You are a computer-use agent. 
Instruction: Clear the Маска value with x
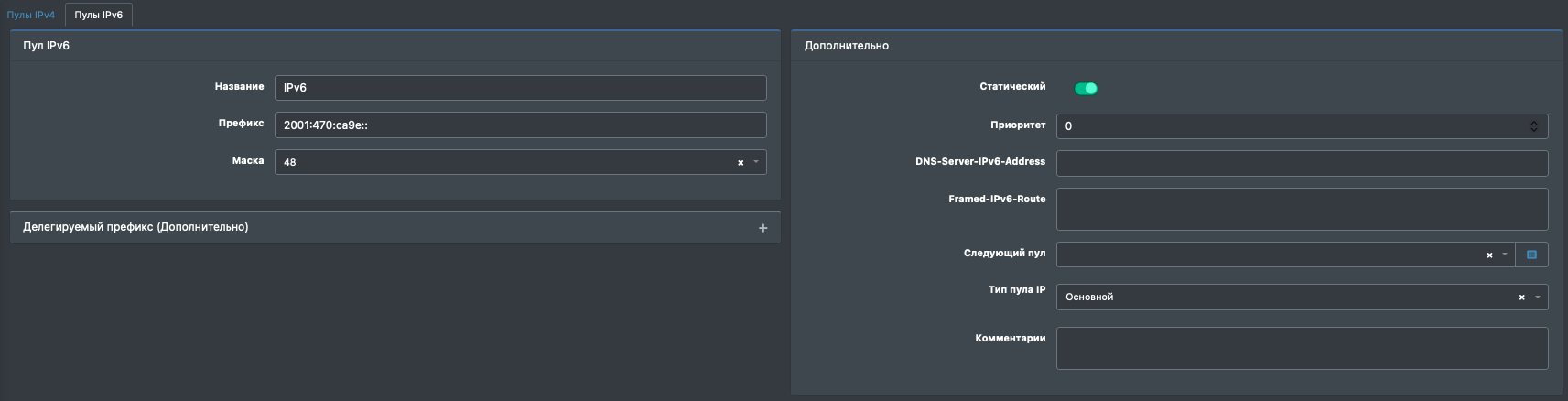(x=741, y=163)
